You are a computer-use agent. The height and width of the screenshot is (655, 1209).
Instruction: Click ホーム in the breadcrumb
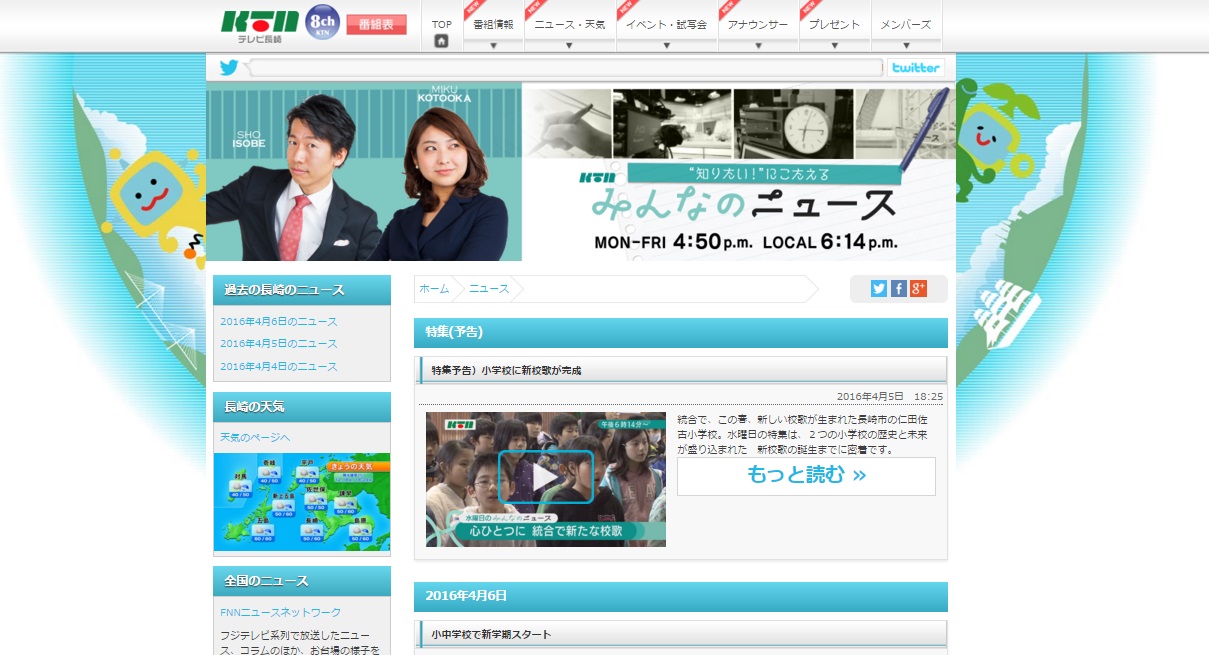[434, 289]
